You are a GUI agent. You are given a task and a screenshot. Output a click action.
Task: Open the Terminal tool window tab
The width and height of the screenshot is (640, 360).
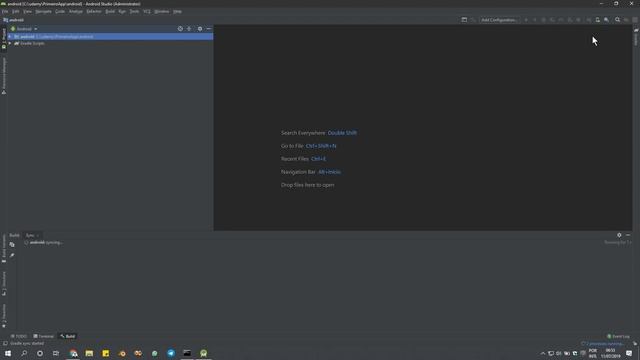pos(44,336)
